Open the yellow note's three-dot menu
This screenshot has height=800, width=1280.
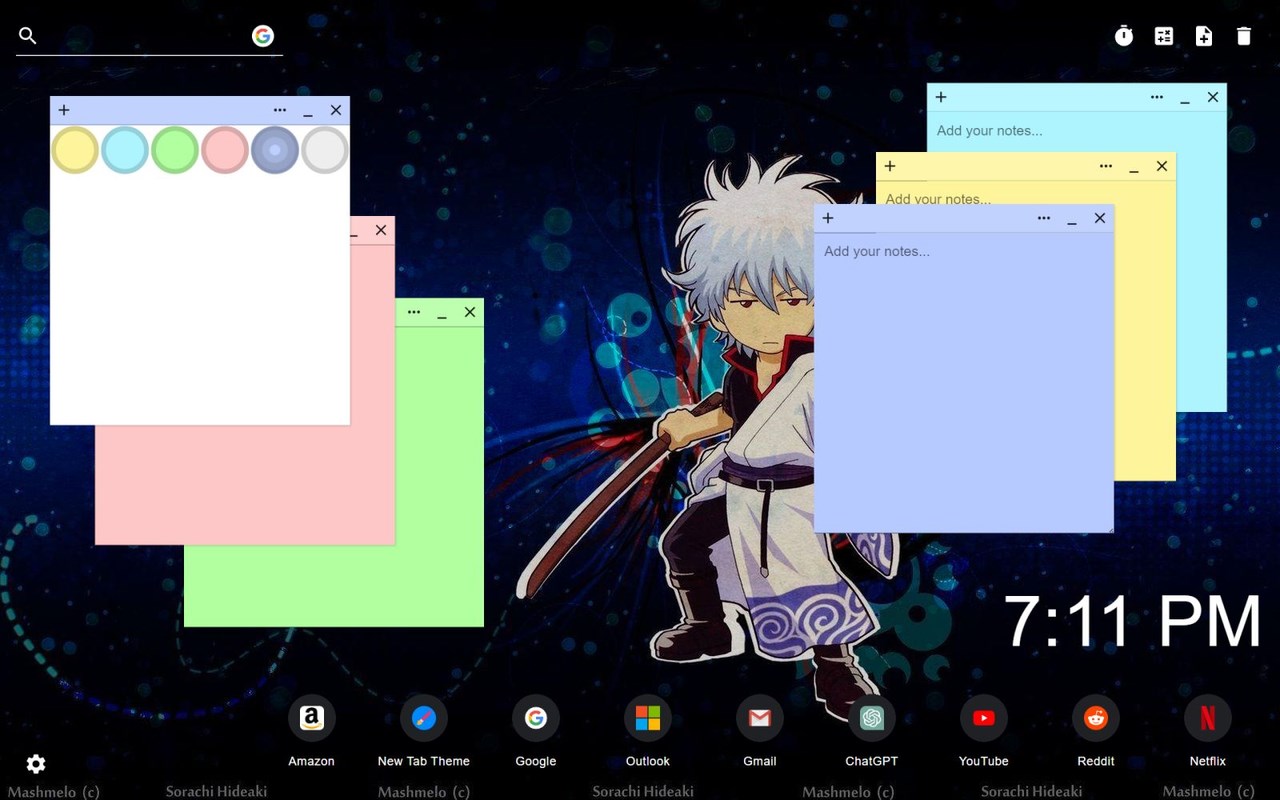click(x=1106, y=166)
